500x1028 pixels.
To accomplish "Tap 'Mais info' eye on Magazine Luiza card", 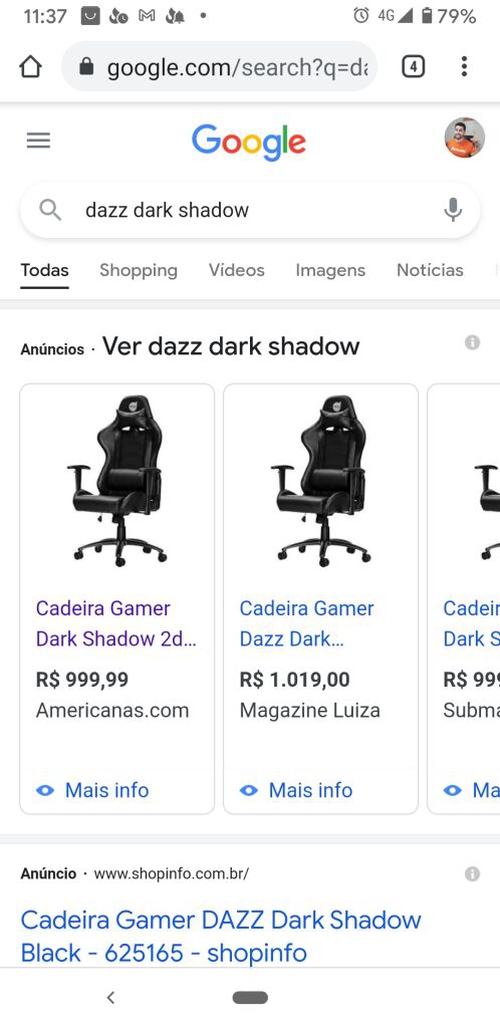I will (296, 790).
